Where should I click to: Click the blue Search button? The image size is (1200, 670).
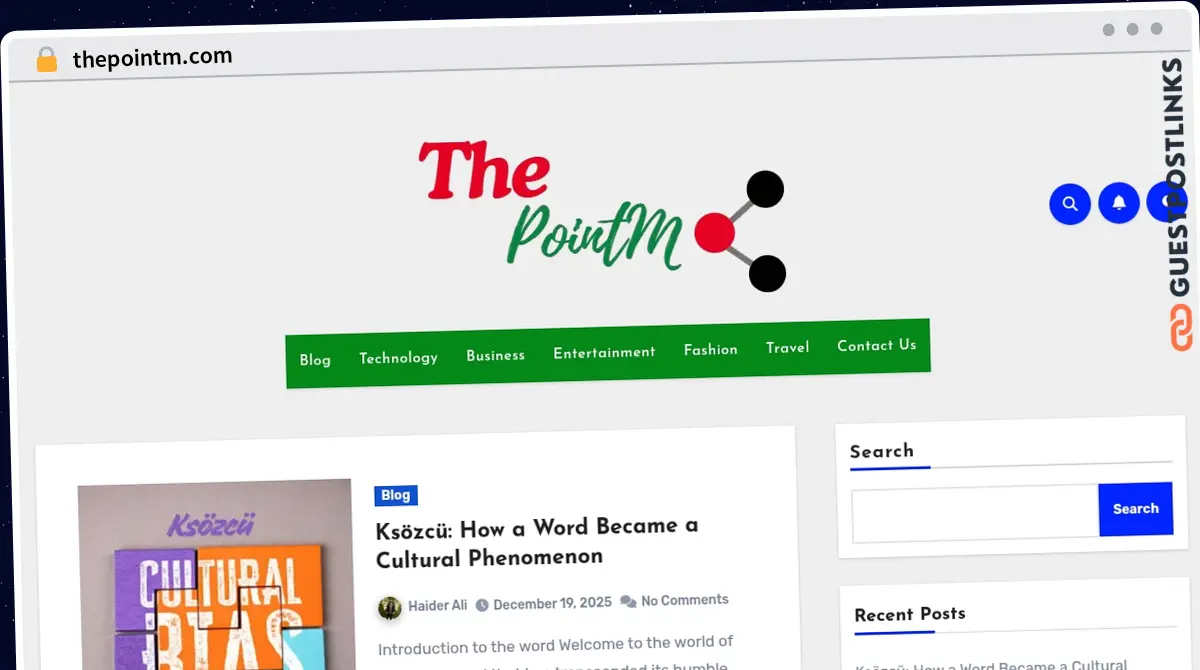pos(1136,509)
